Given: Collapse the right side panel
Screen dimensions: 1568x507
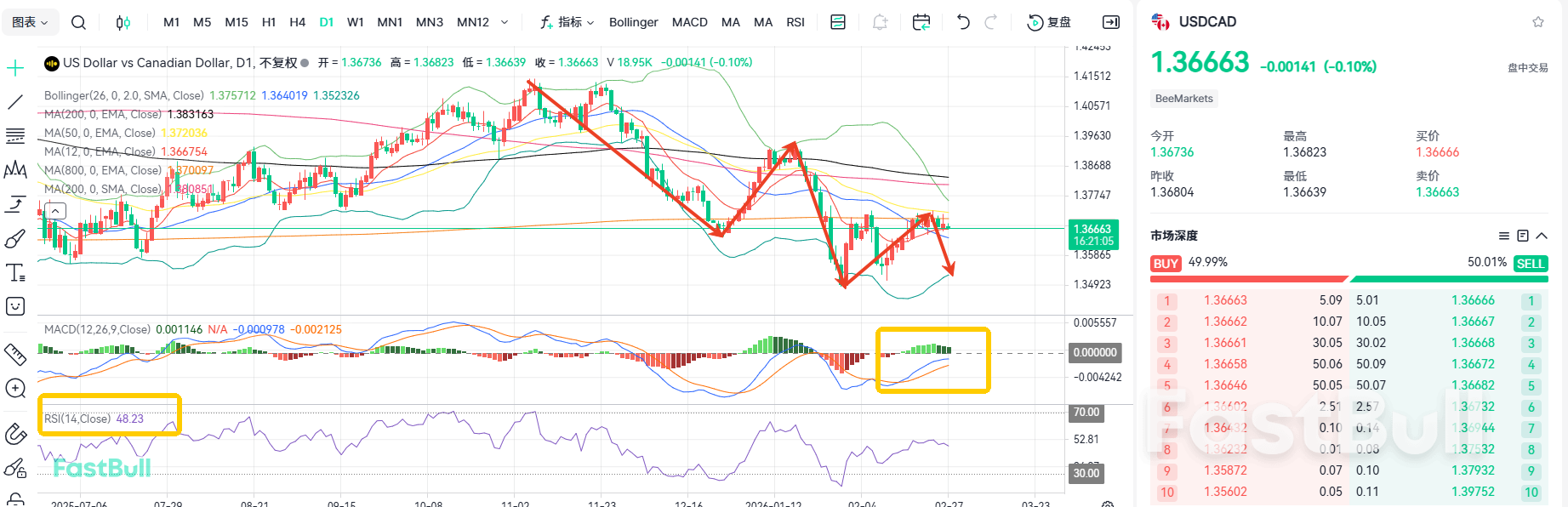Looking at the screenshot, I should tap(1111, 22).
